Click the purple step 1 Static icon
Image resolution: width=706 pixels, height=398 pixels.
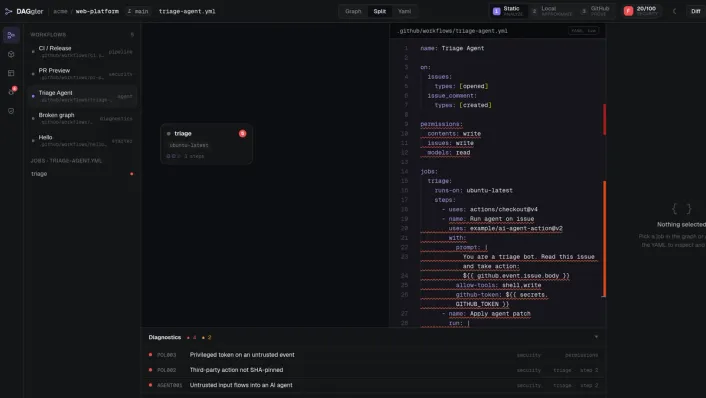tap(497, 11)
